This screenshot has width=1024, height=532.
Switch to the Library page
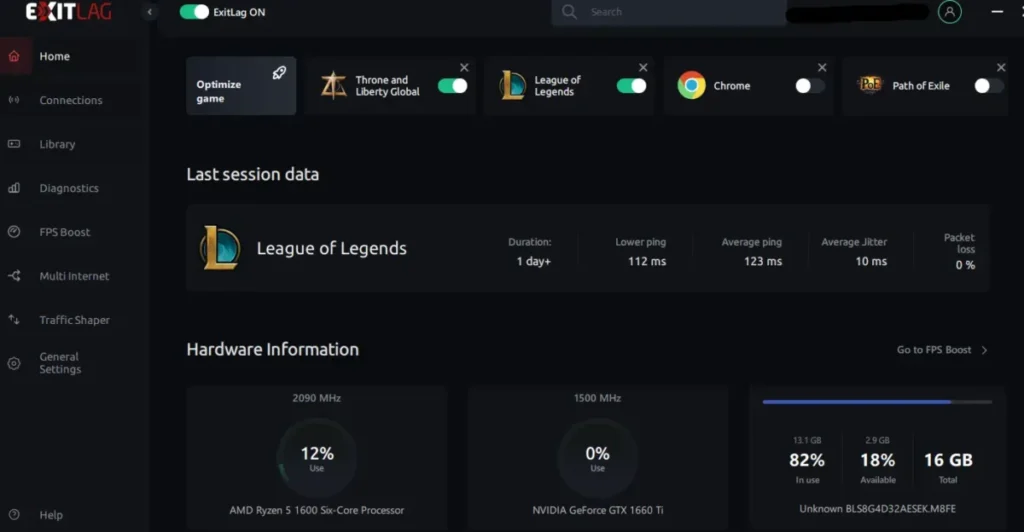pyautogui.click(x=57, y=144)
